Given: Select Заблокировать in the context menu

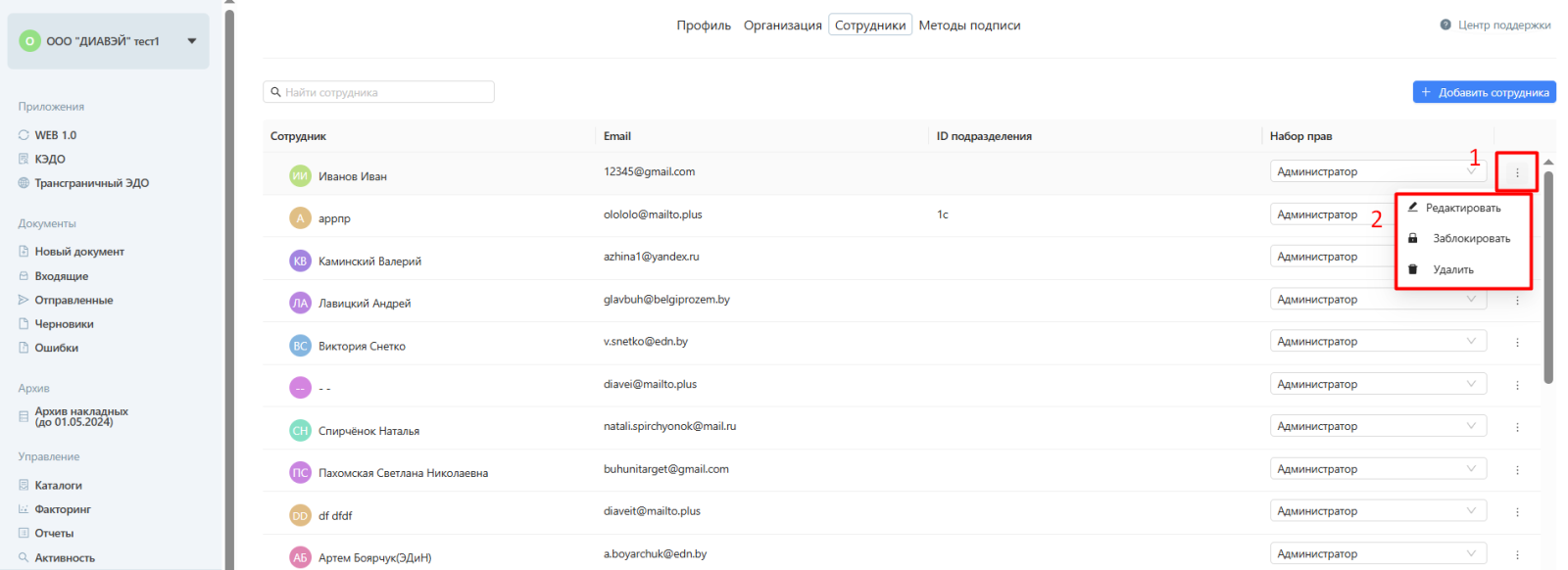Looking at the screenshot, I should tap(1470, 239).
